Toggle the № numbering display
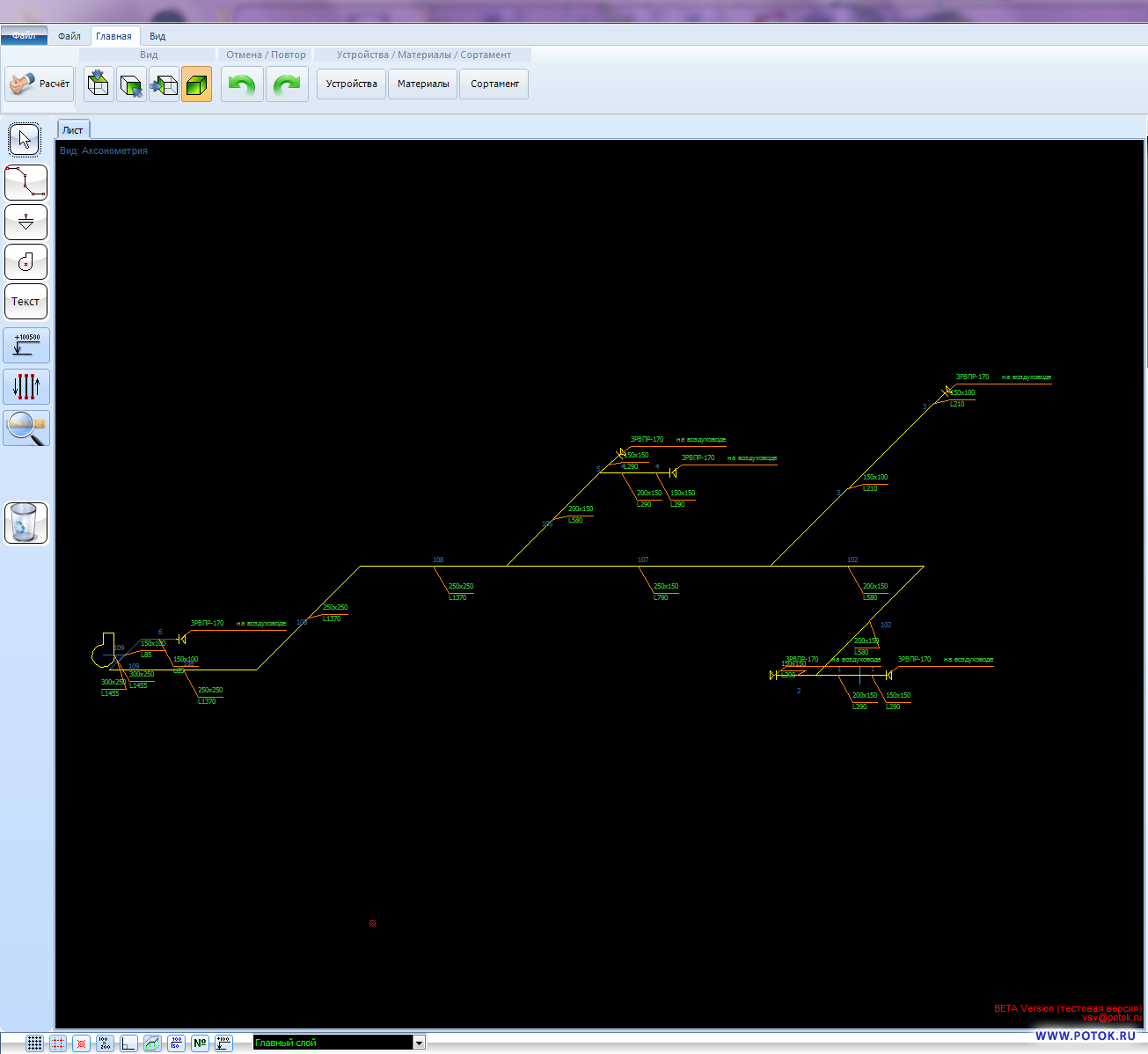This screenshot has height=1054, width=1148. 200,1043
